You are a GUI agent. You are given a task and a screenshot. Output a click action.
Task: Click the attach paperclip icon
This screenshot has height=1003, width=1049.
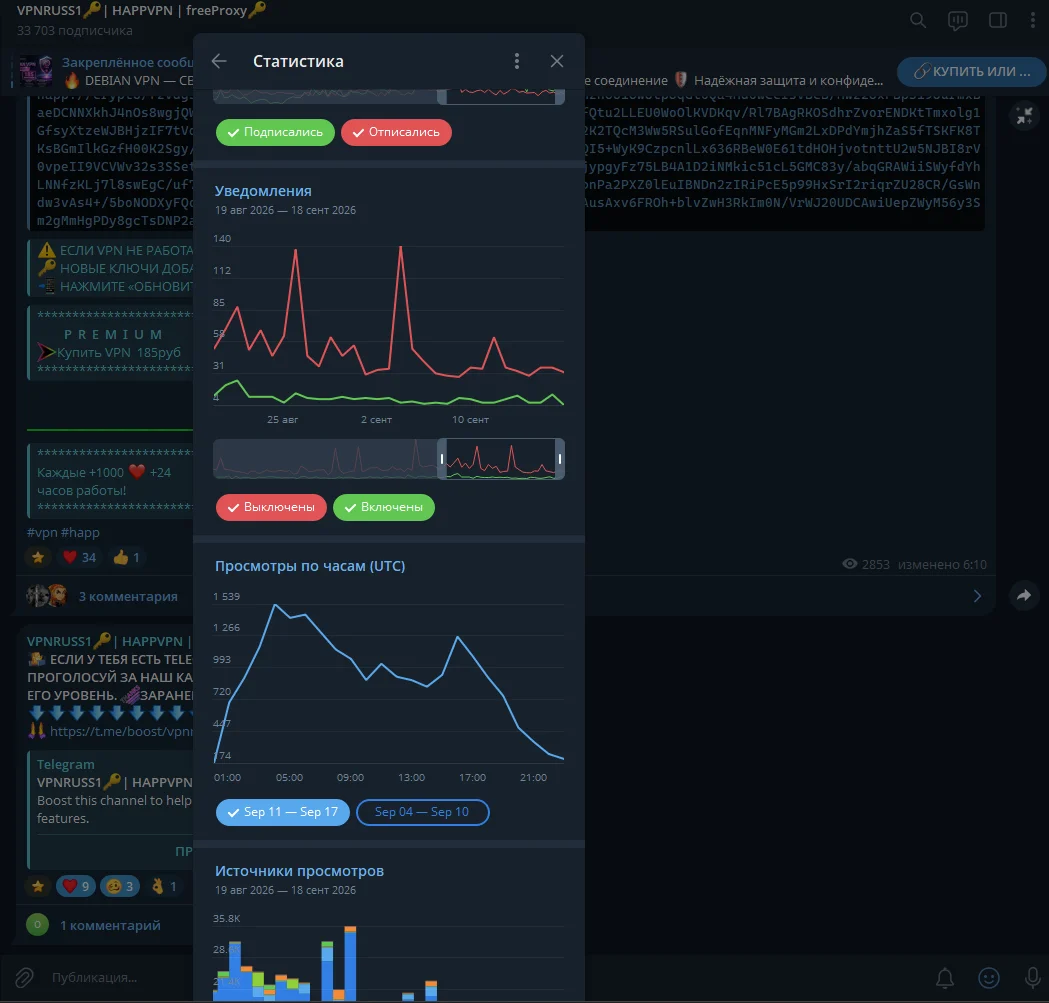[x=24, y=978]
